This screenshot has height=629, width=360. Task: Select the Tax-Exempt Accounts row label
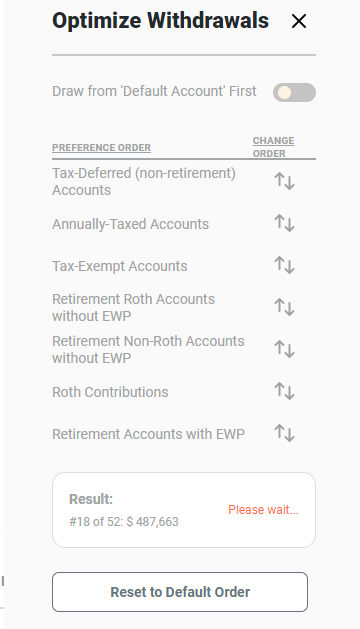click(x=120, y=266)
